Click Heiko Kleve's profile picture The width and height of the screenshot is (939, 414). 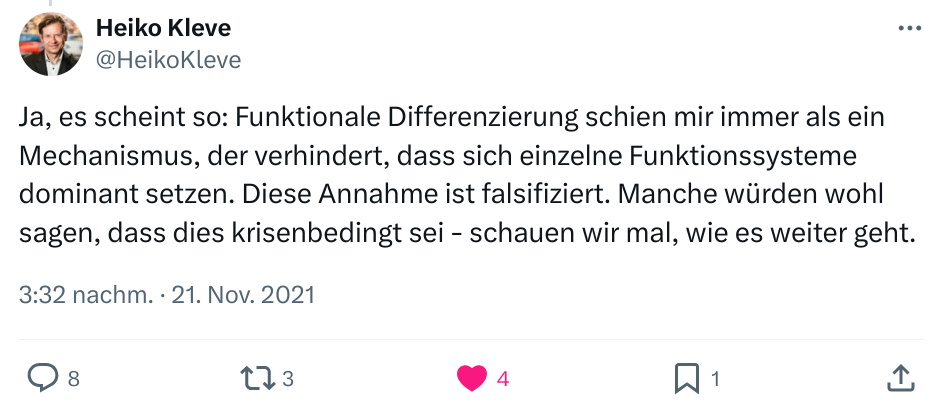pyautogui.click(x=50, y=45)
